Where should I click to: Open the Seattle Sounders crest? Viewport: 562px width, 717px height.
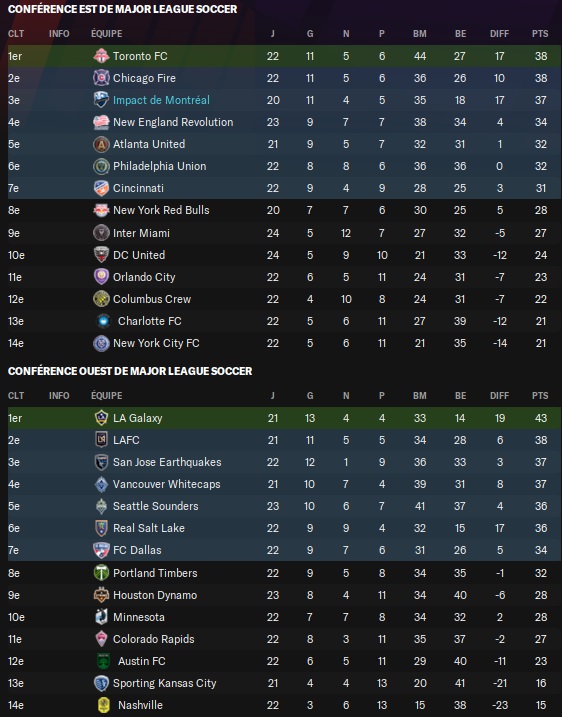tap(101, 506)
